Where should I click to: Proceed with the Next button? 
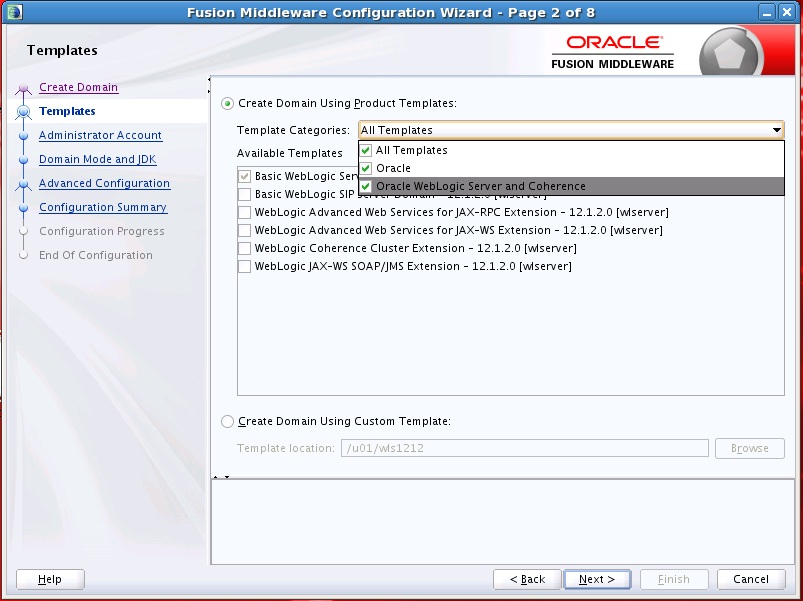click(597, 579)
